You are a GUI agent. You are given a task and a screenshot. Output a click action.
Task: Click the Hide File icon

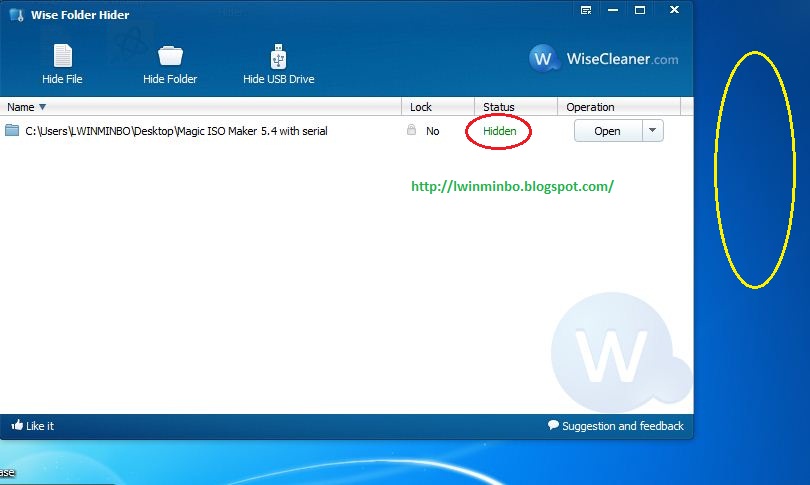(x=63, y=56)
